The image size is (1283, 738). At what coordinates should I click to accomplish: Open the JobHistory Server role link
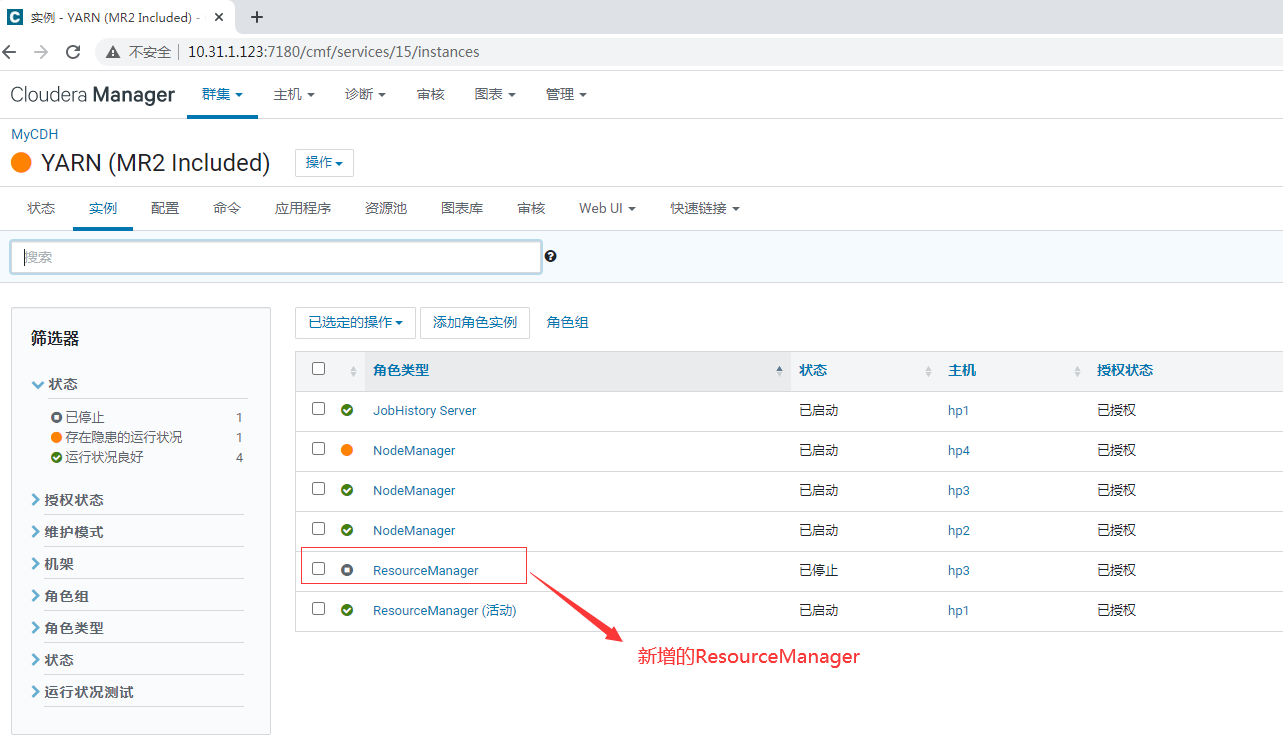(x=424, y=410)
